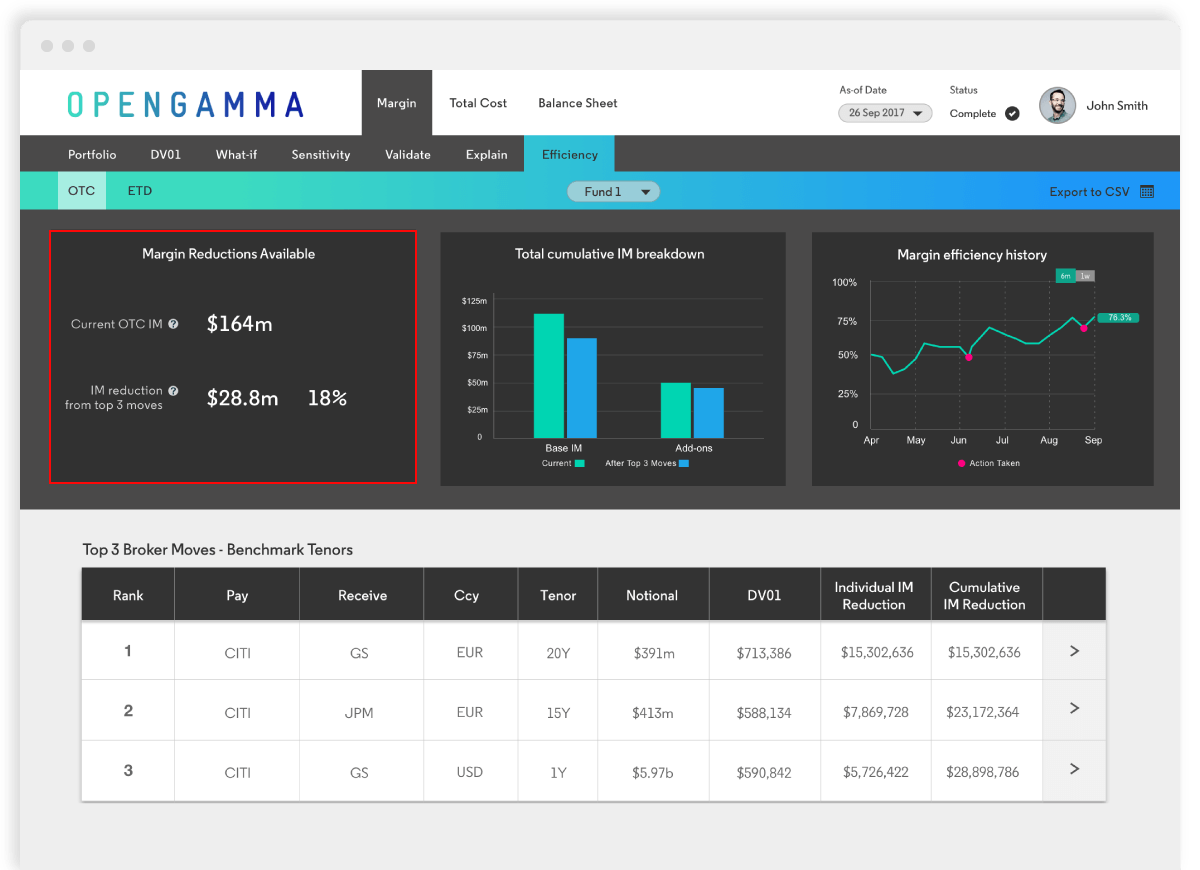Expand rank 2 row arrow
The height and width of the screenshot is (870, 1200).
tap(1074, 708)
